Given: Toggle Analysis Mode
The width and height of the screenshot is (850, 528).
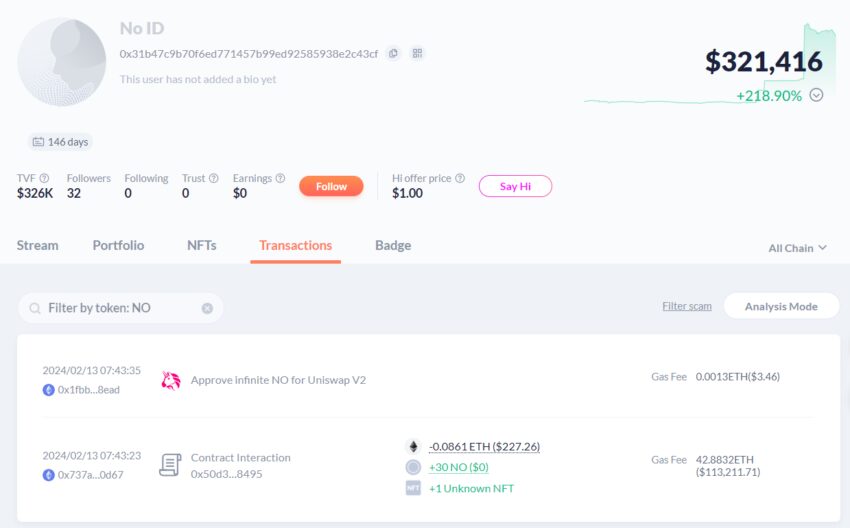Looking at the screenshot, I should [x=781, y=306].
